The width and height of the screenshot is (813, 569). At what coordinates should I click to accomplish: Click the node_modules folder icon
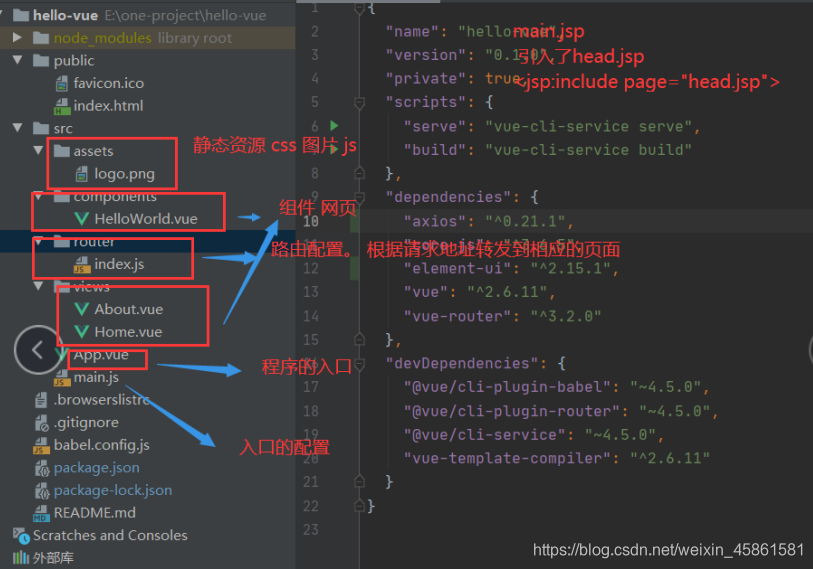[41, 38]
